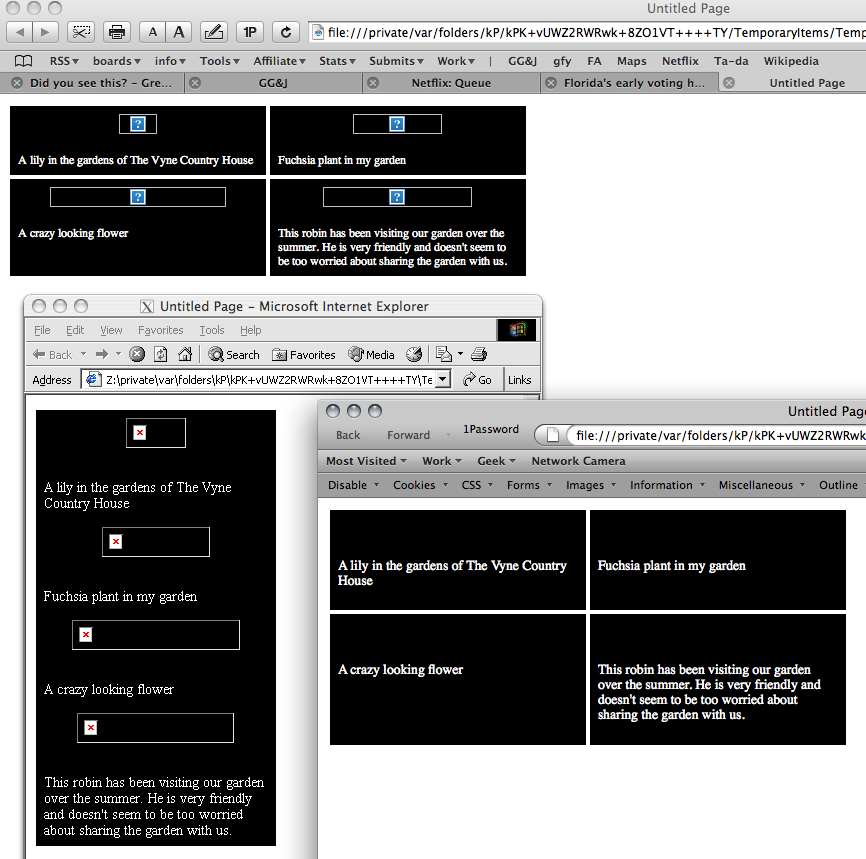Viewport: 866px width, 859px height.
Task: Click the larger text size A button
Action: (x=179, y=32)
